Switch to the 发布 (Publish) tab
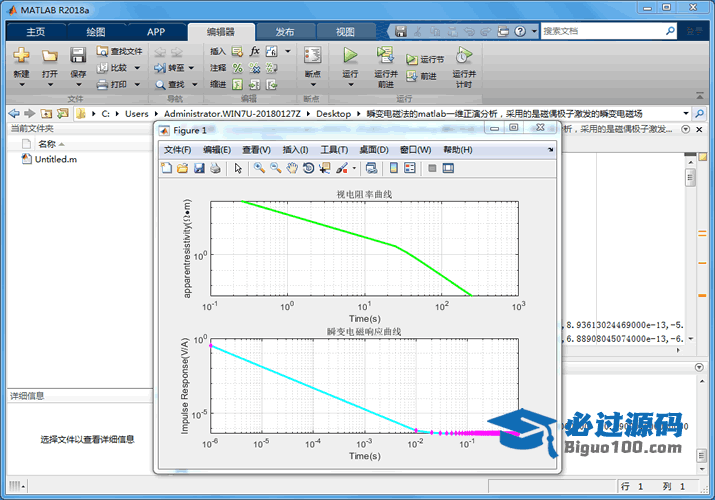Image resolution: width=715 pixels, height=500 pixels. 285,32
